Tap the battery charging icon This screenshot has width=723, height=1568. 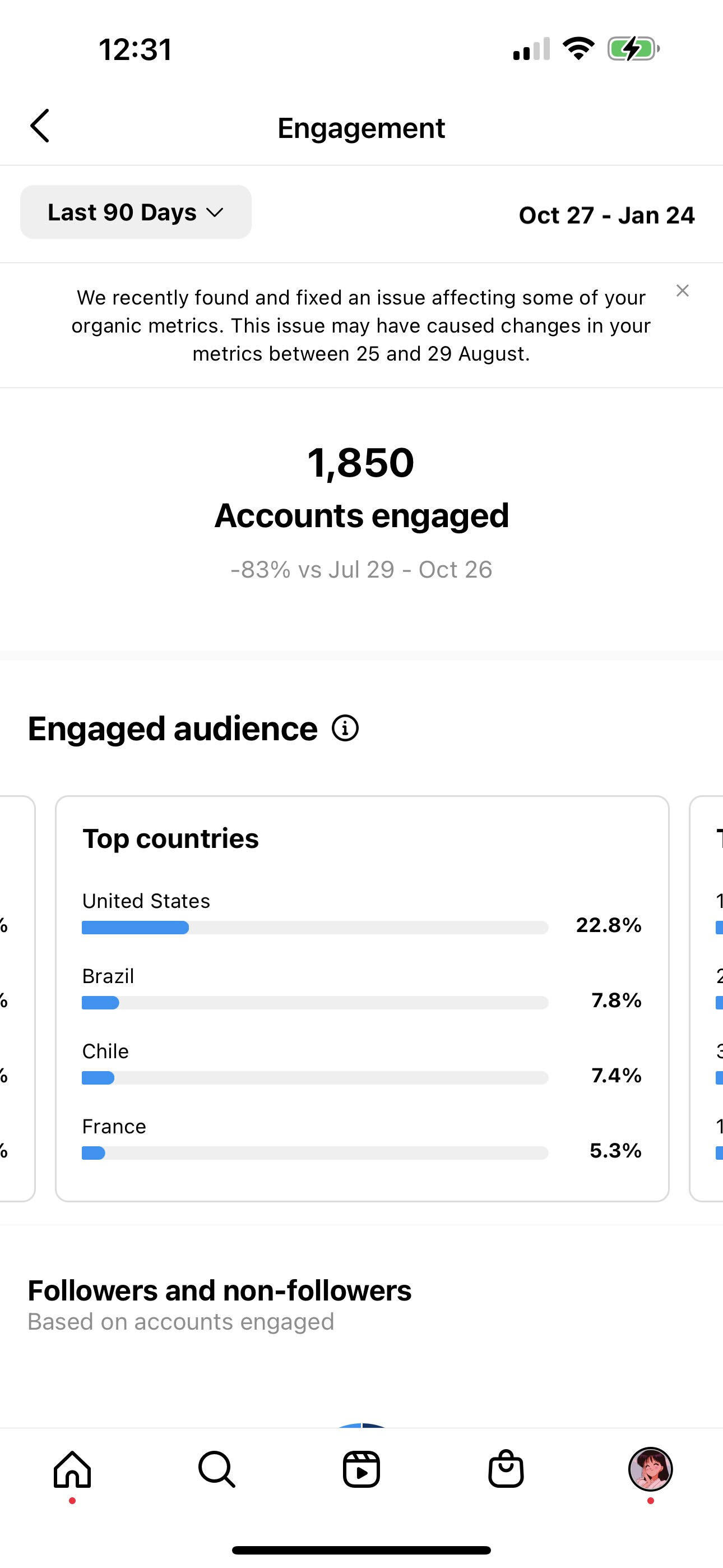click(x=633, y=49)
